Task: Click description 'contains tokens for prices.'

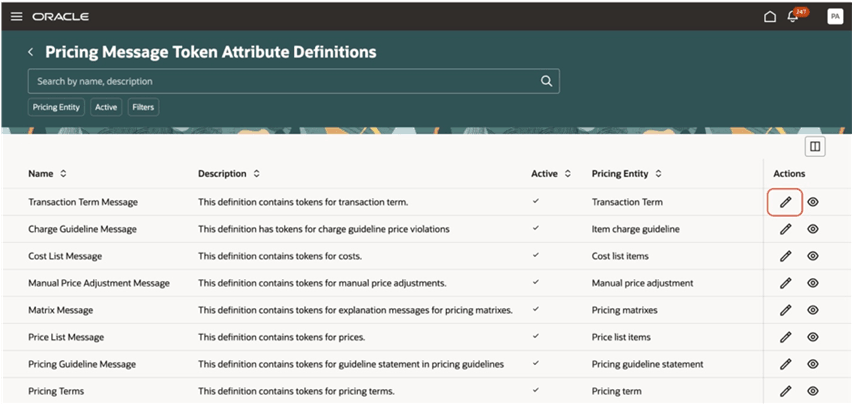Action: coord(282,337)
